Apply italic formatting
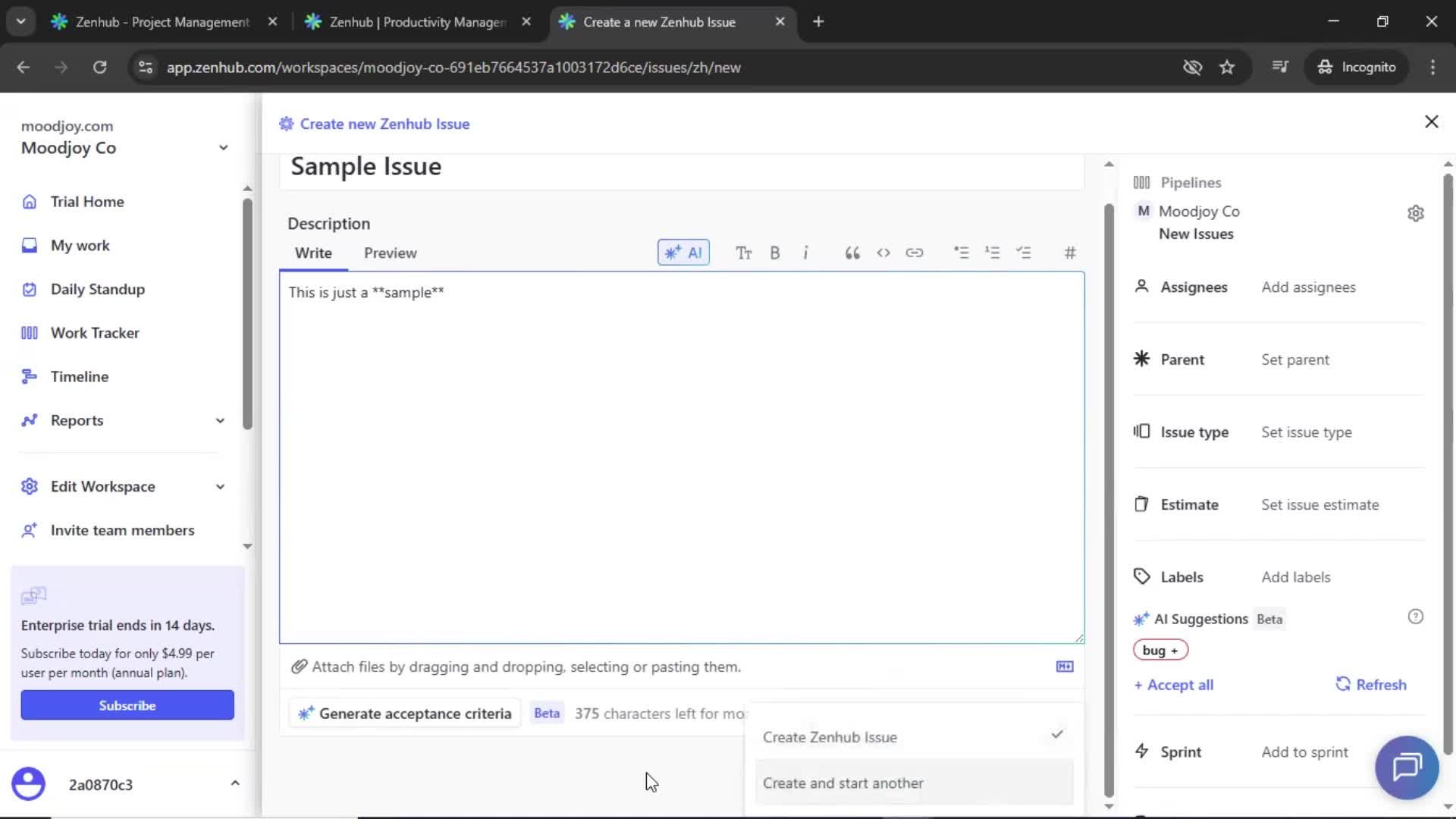 click(x=806, y=253)
